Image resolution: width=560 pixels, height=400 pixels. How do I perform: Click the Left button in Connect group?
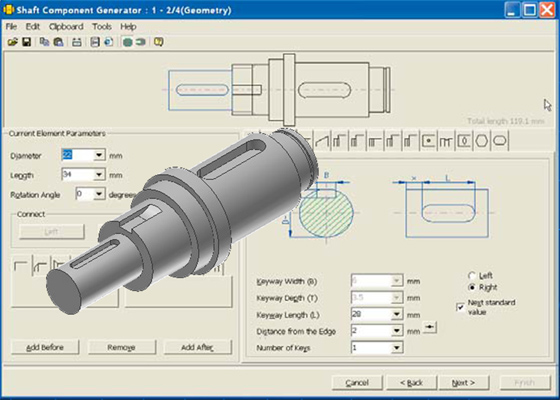click(51, 232)
